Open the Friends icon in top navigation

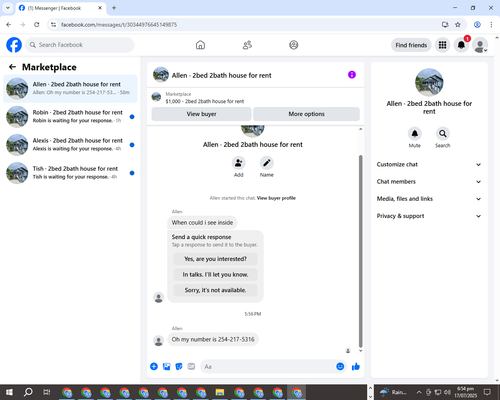247,45
